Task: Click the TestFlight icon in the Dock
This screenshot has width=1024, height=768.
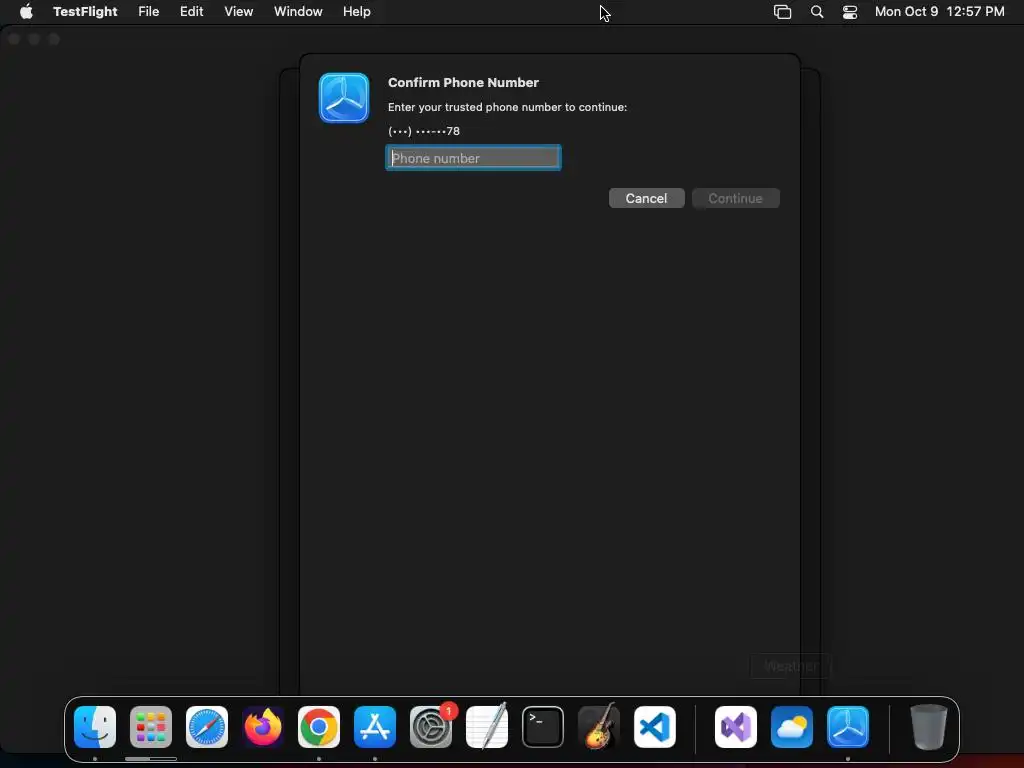Action: (848, 727)
